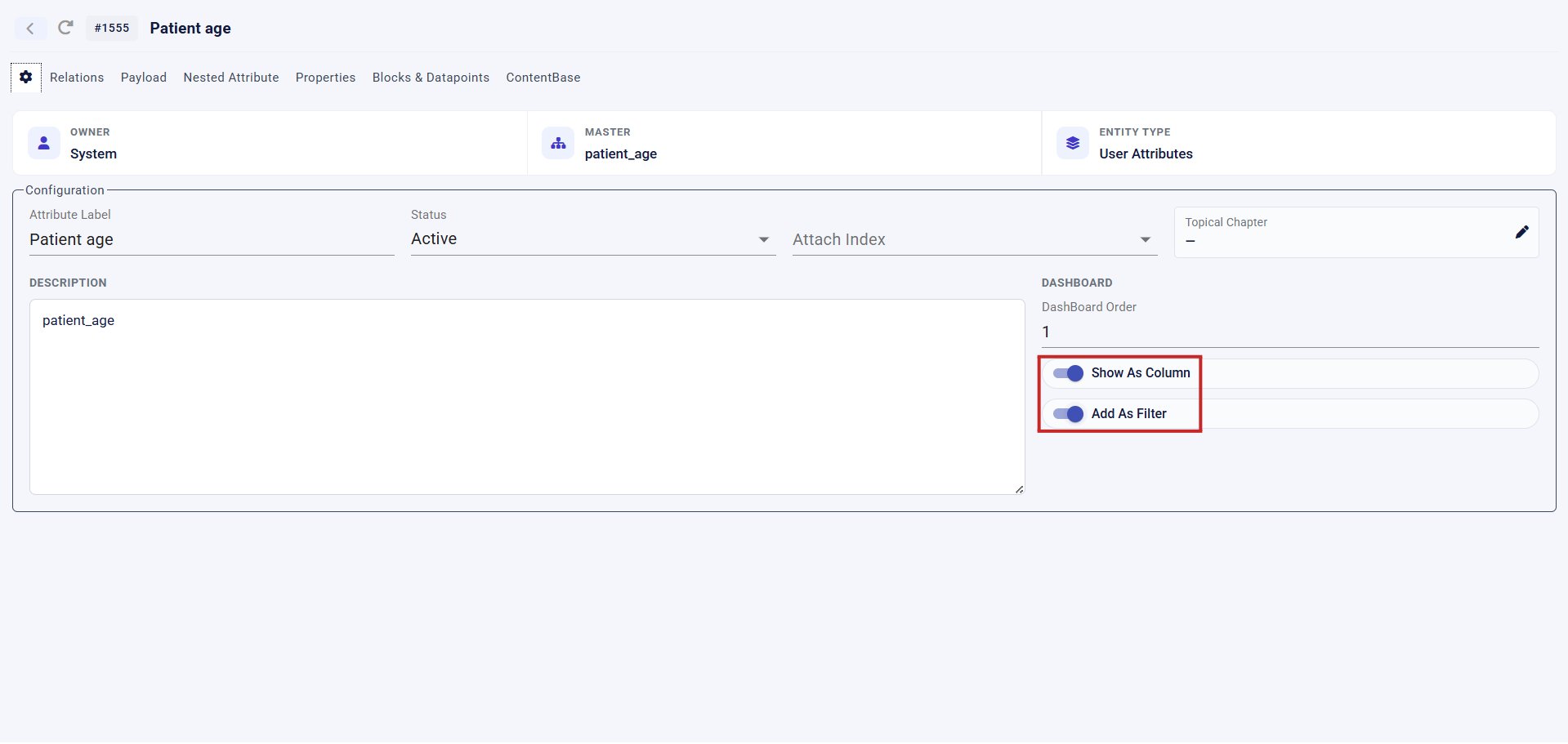Open the Payload tab
The image size is (1568, 744).
[144, 78]
